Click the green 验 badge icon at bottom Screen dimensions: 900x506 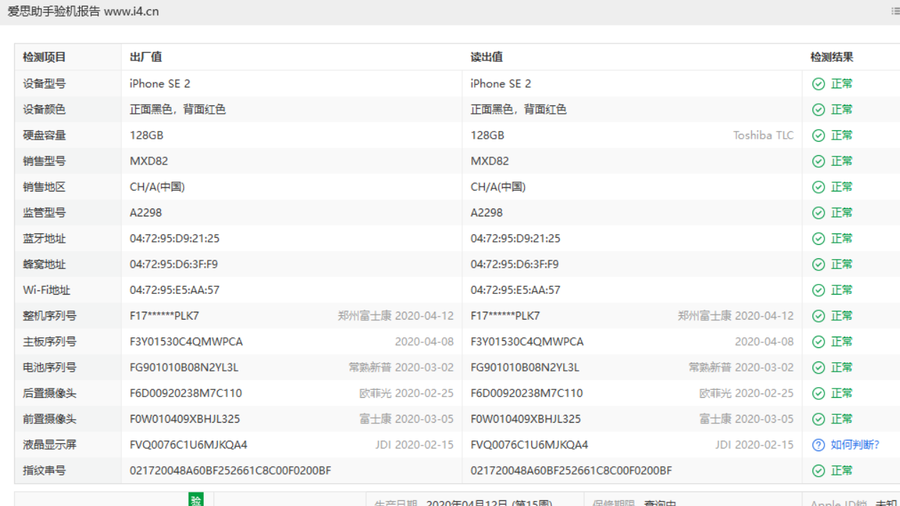[x=196, y=500]
